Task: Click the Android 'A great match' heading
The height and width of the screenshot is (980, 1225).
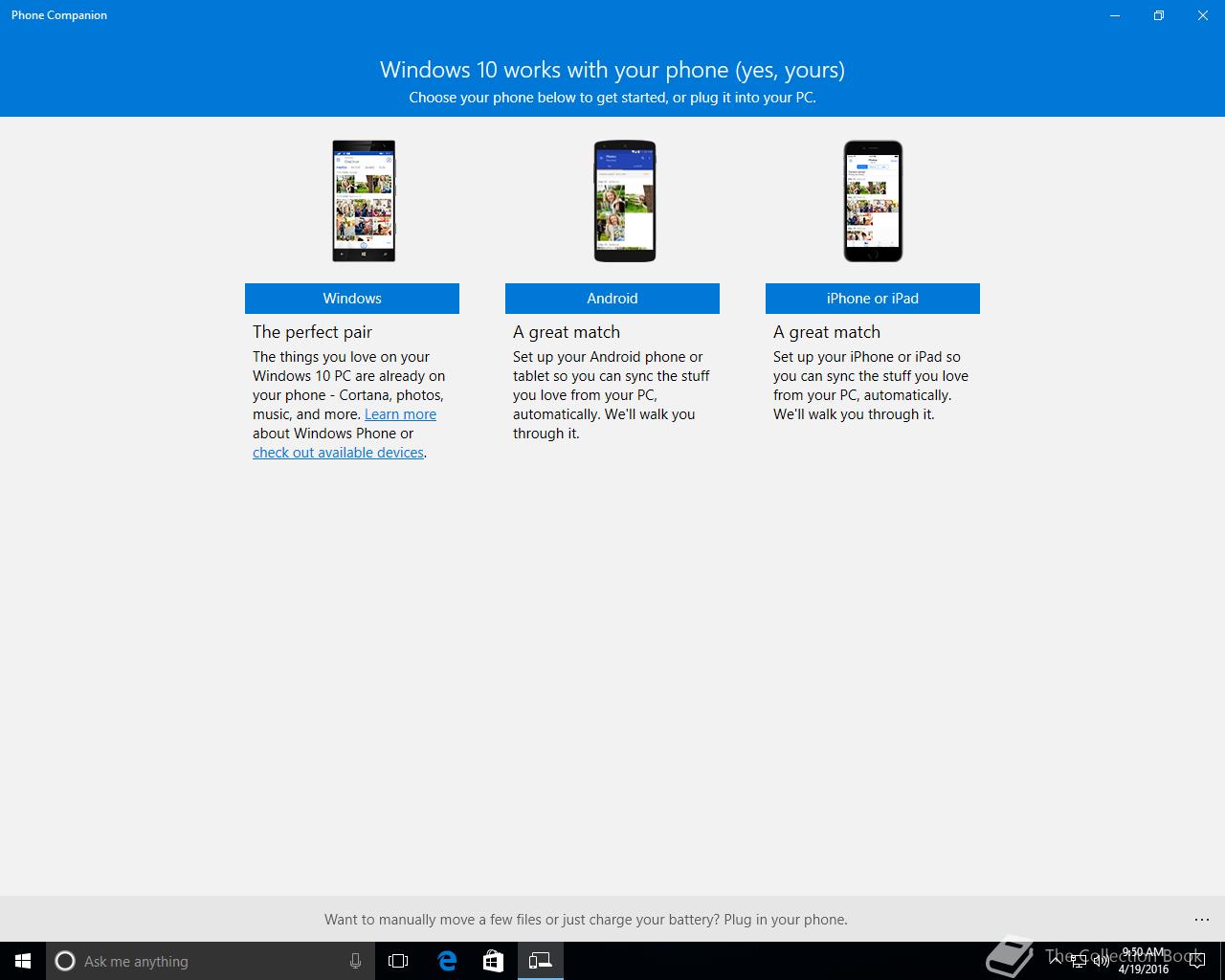Action: click(x=567, y=332)
